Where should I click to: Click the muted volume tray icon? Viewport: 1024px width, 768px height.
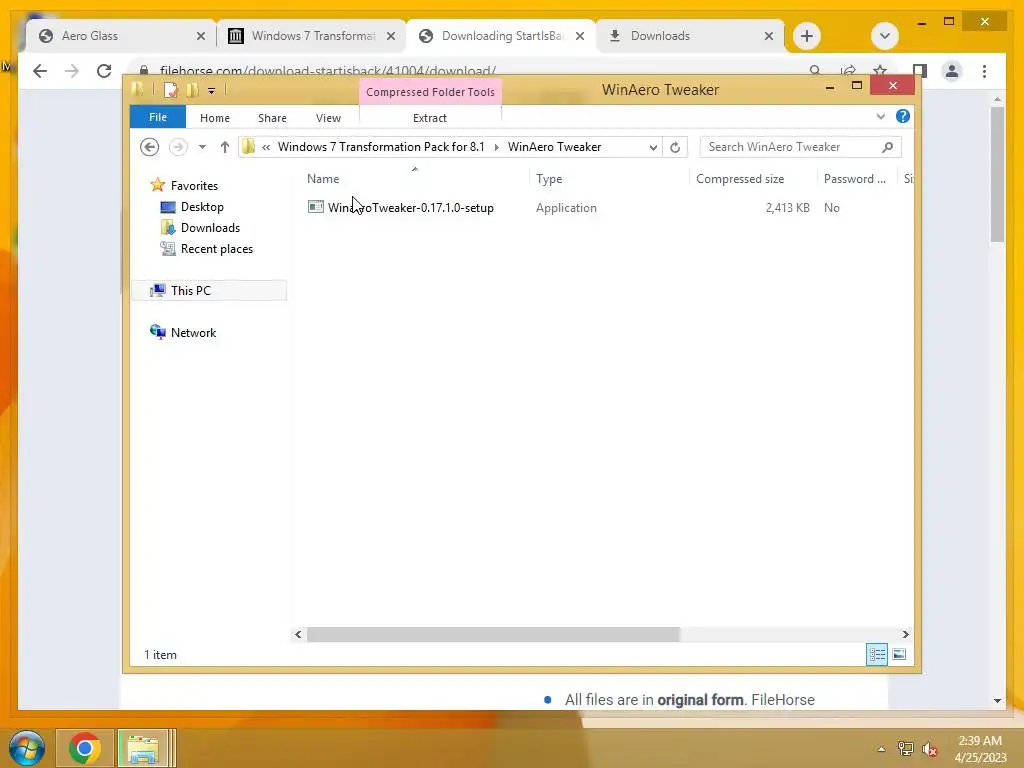929,749
